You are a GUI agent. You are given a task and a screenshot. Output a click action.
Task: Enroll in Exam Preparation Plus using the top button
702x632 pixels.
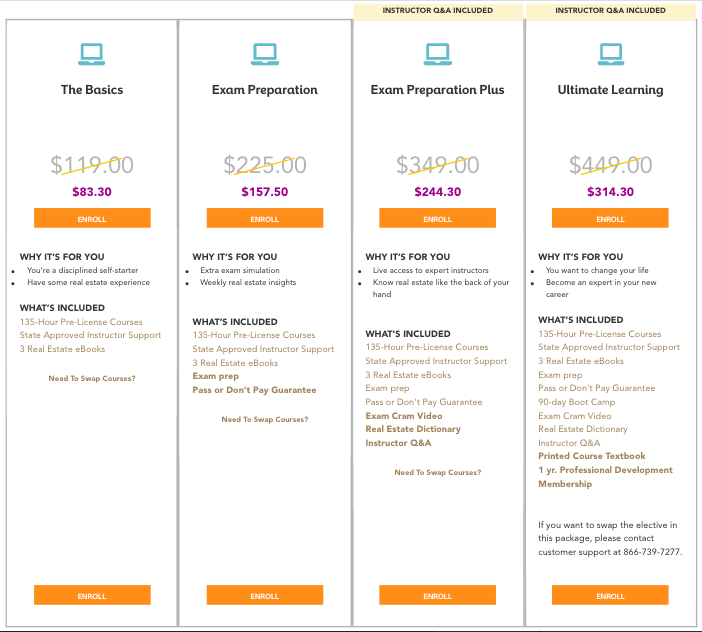pyautogui.click(x=437, y=219)
